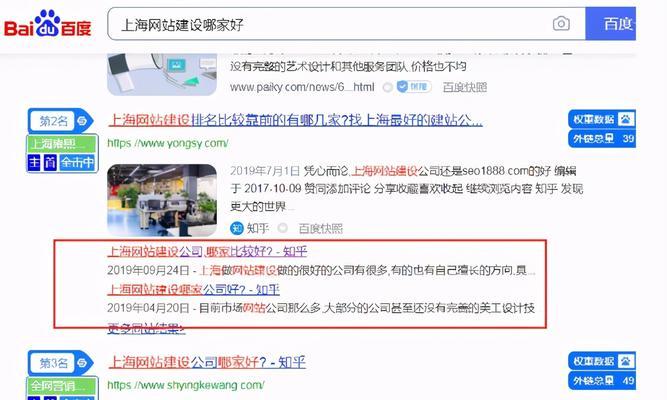Expand 更多同站结果 link

click(146, 328)
